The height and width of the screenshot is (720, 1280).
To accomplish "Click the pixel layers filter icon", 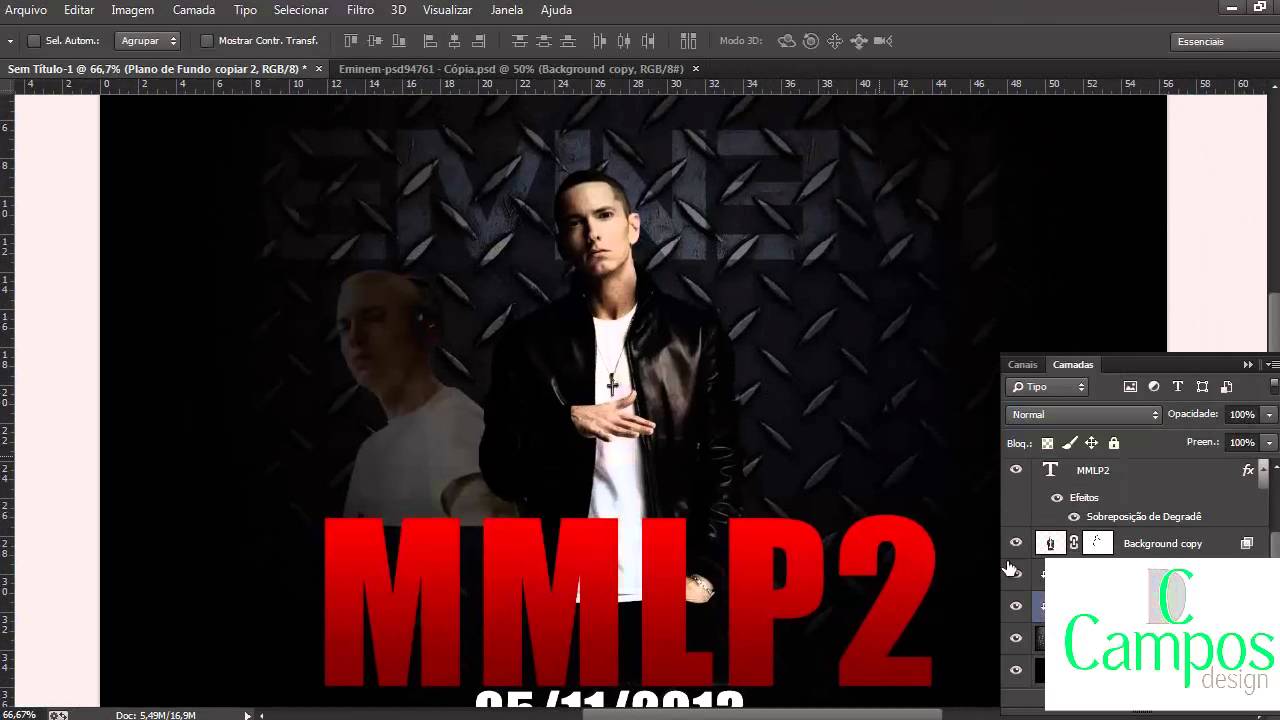I will (x=1131, y=386).
